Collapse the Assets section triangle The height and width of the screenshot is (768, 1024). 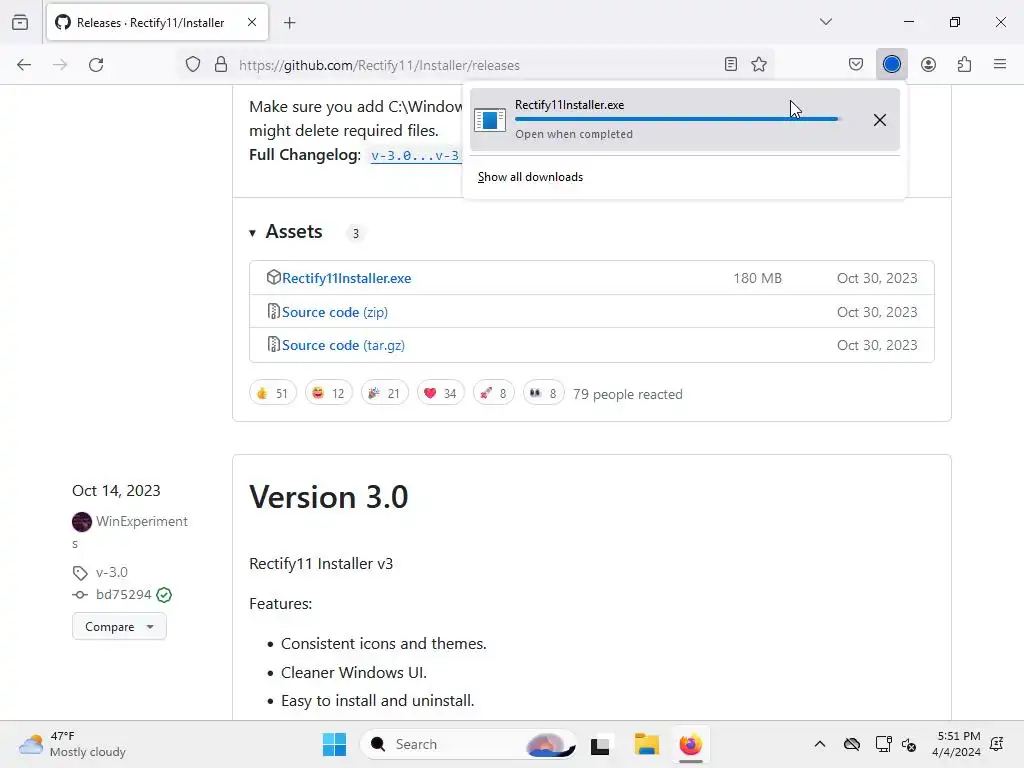click(253, 233)
